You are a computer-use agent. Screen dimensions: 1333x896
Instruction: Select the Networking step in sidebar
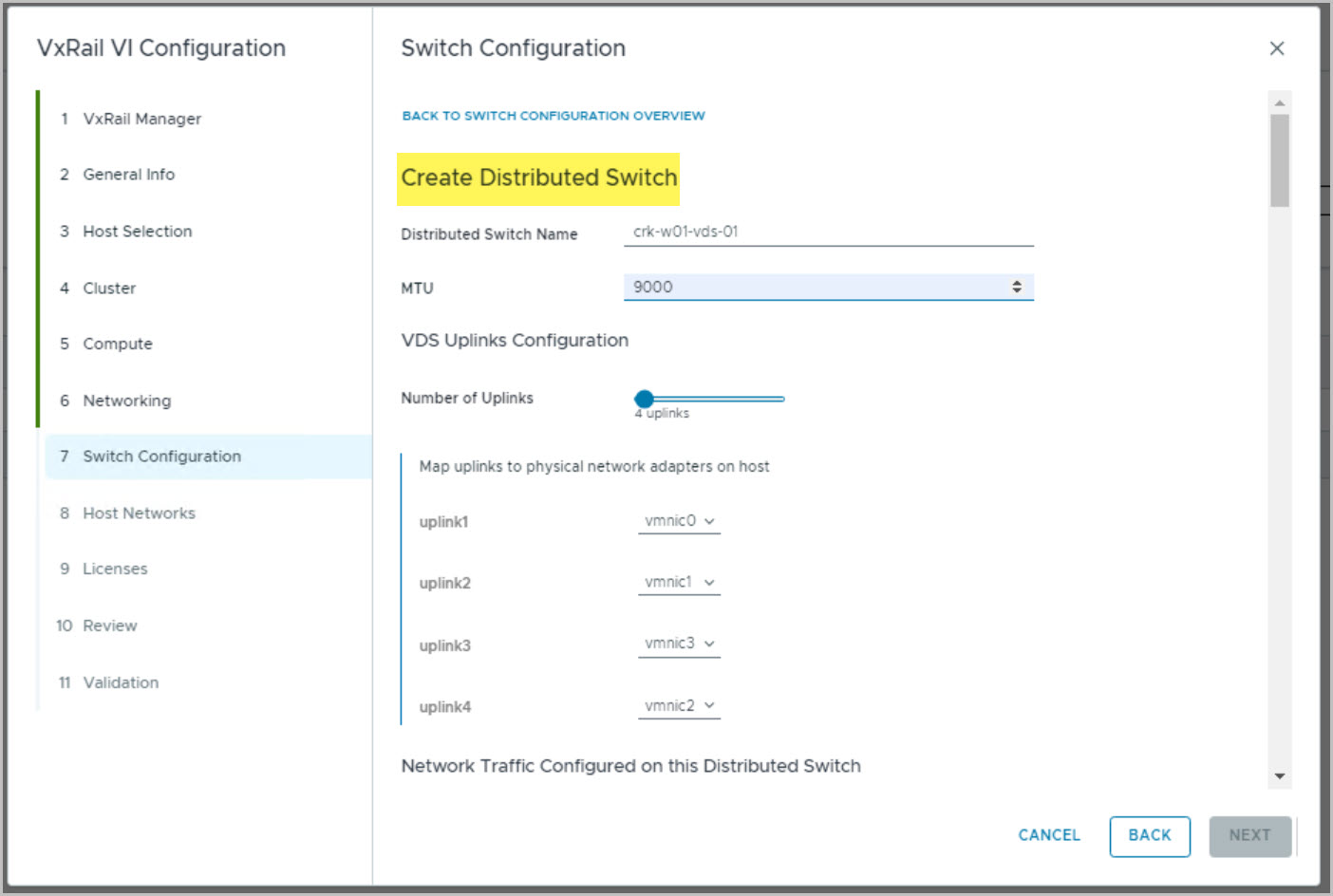(x=126, y=401)
